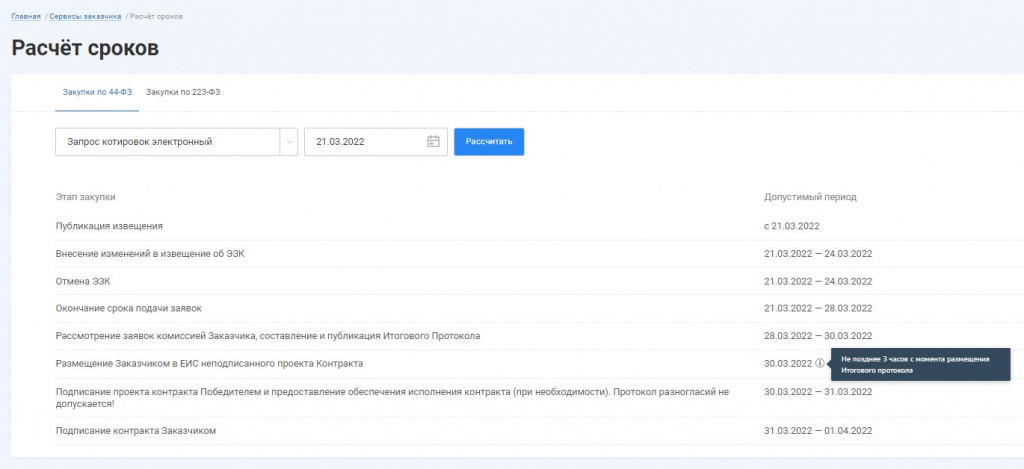Select the 'с 21.03.2022' period value
This screenshot has width=1024, height=469.
[x=792, y=226]
